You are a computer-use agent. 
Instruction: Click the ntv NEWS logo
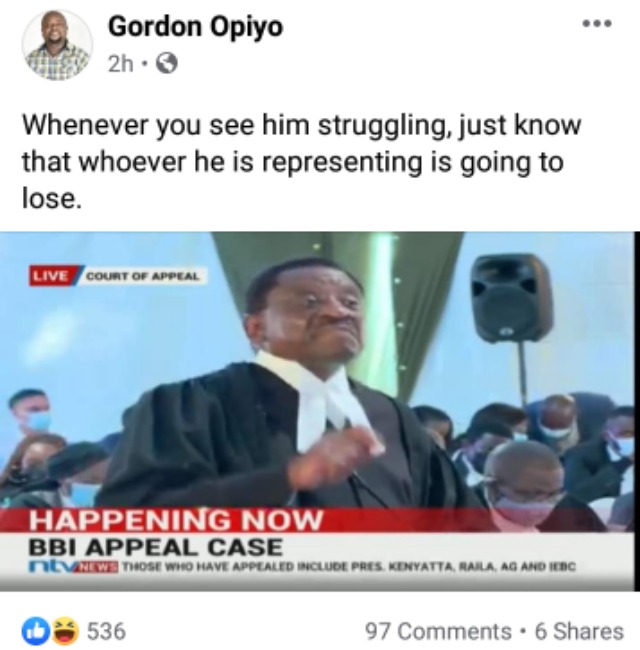[x=73, y=566]
